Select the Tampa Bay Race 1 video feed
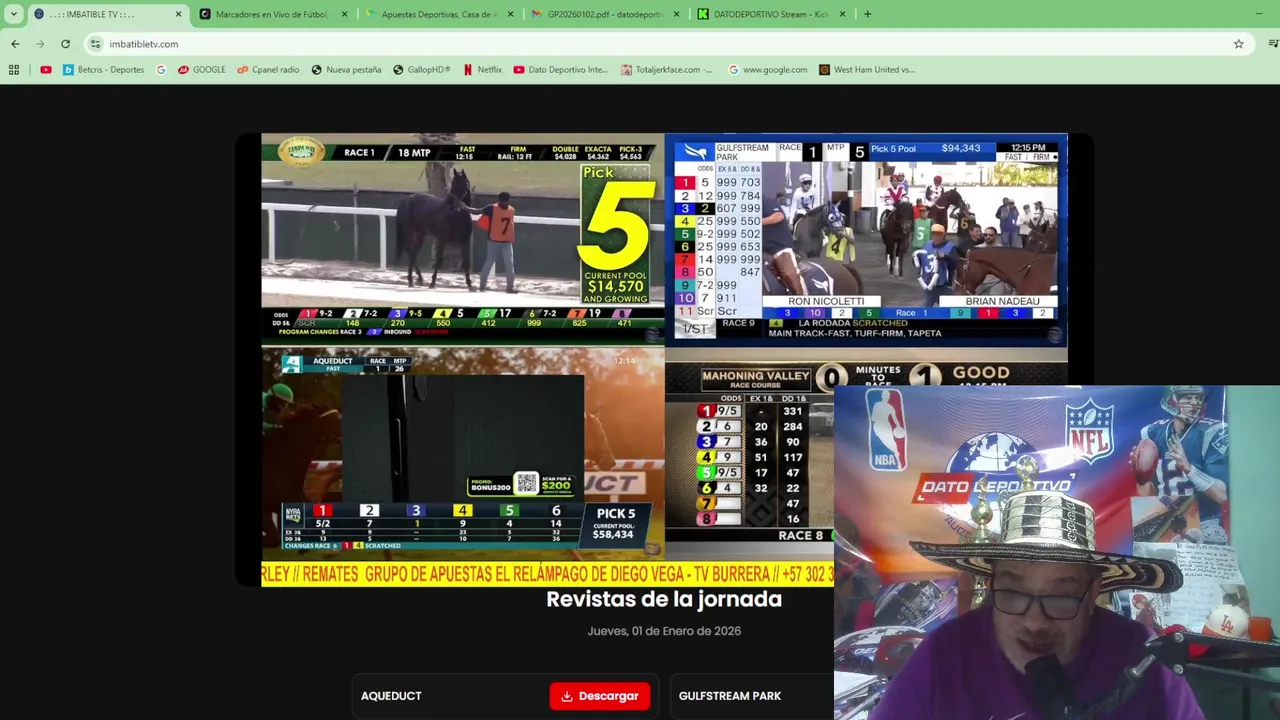The height and width of the screenshot is (720, 1280). pyautogui.click(x=463, y=238)
